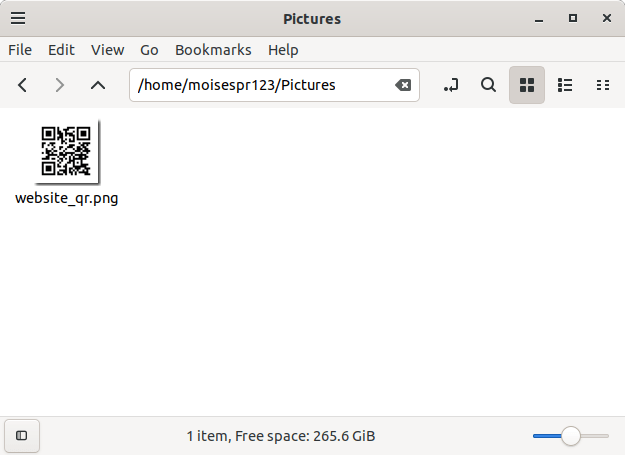Go forward to next folder
The image size is (625, 455).
[60, 85]
